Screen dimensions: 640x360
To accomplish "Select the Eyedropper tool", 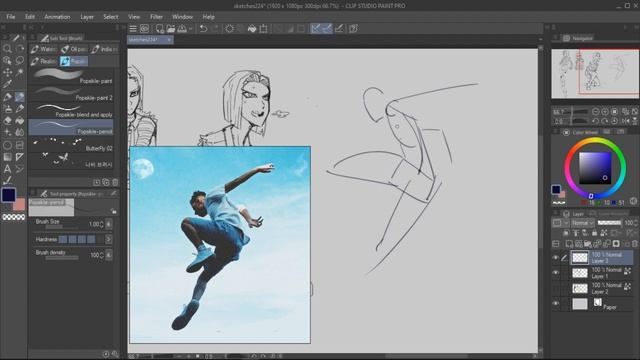I will click(7, 84).
